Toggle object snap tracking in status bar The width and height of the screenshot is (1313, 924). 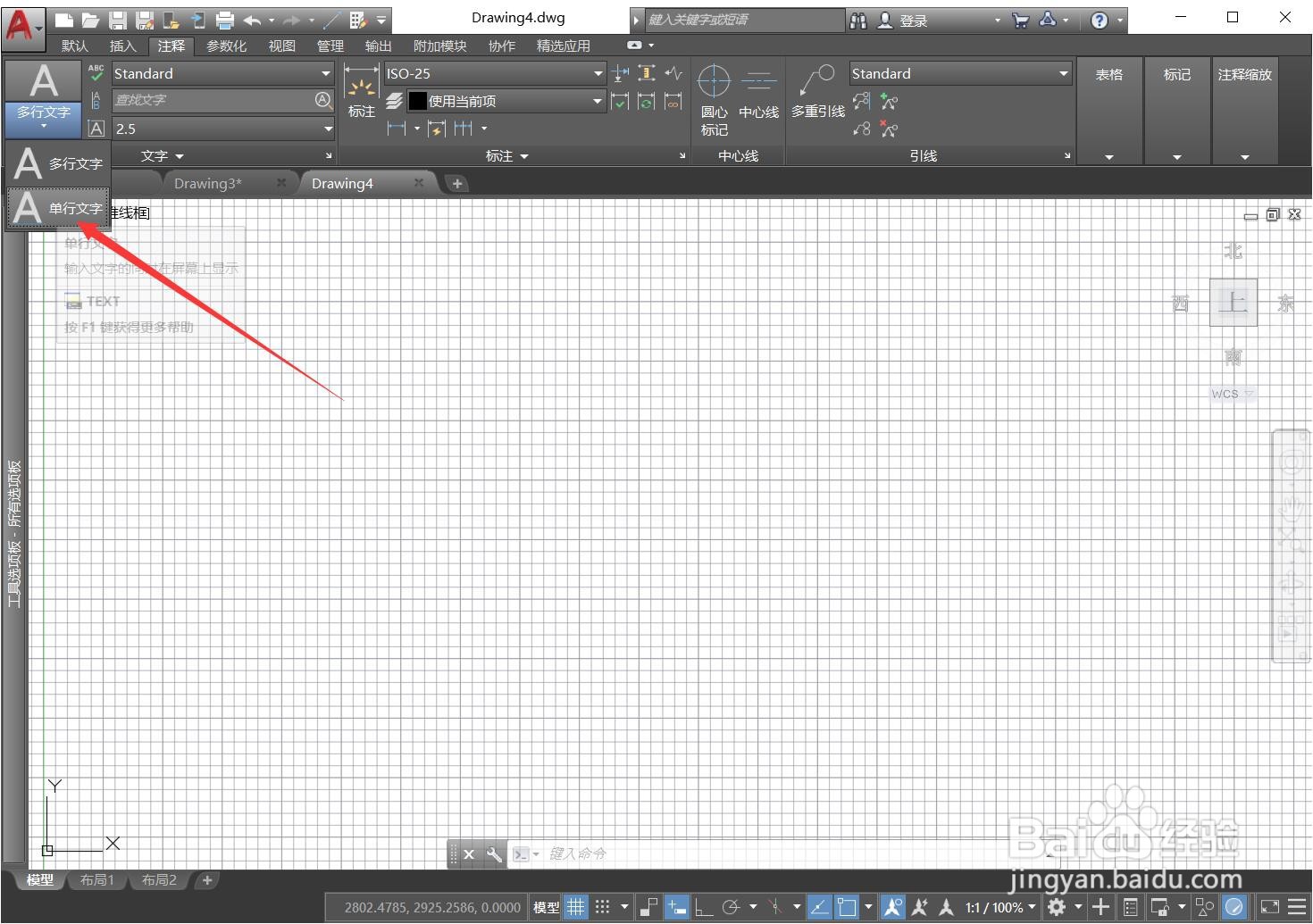click(x=819, y=907)
